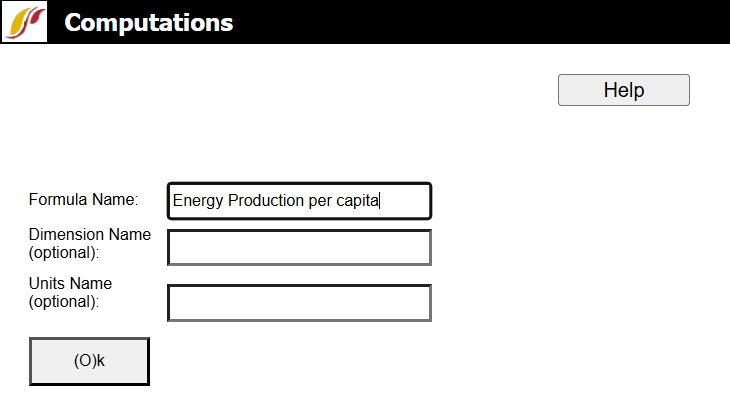Click empty black title bar right of "Computations"
Screen dimensions: 730x406
(x=480, y=22)
